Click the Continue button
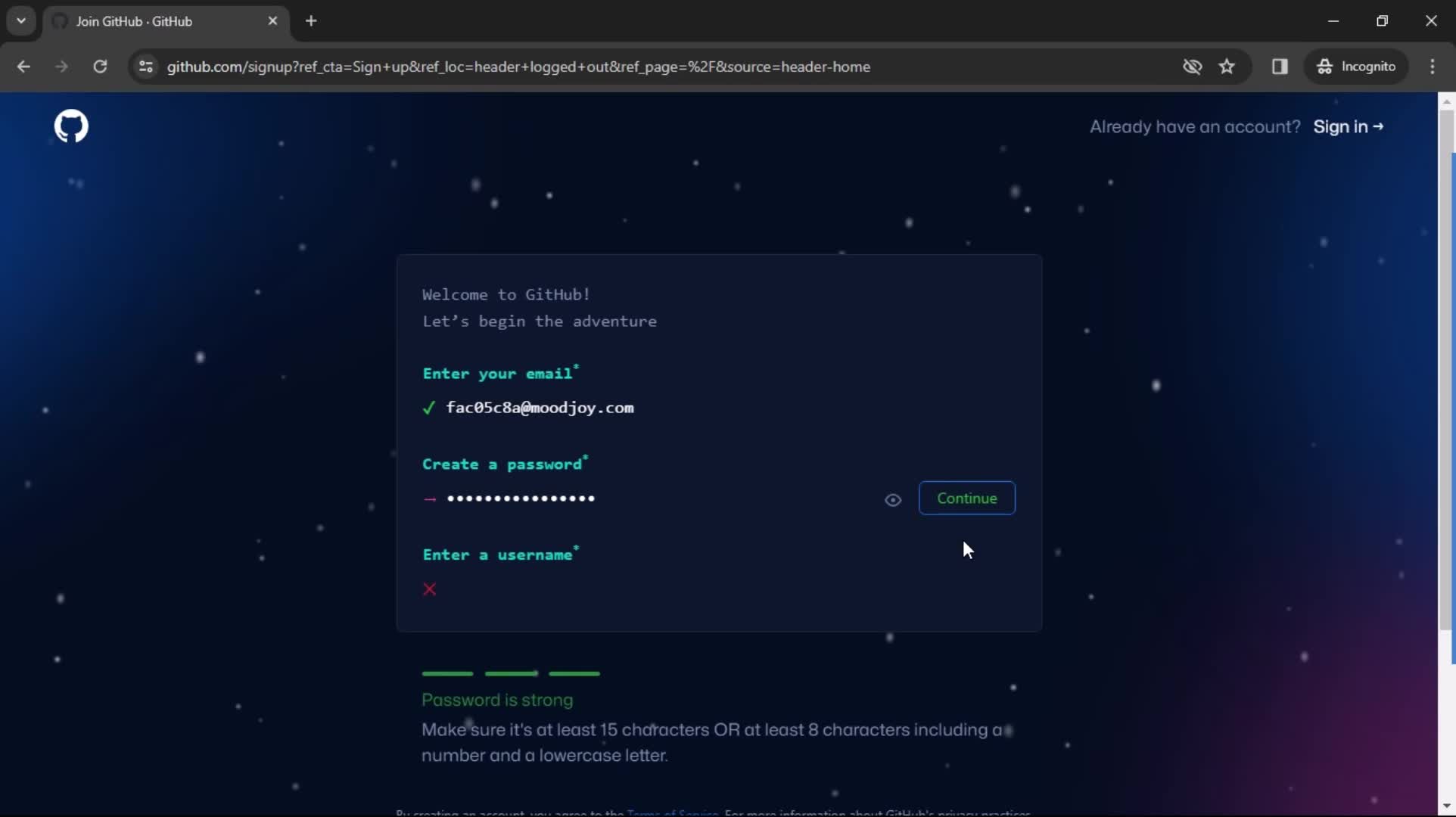This screenshot has width=1456, height=817. click(966, 498)
